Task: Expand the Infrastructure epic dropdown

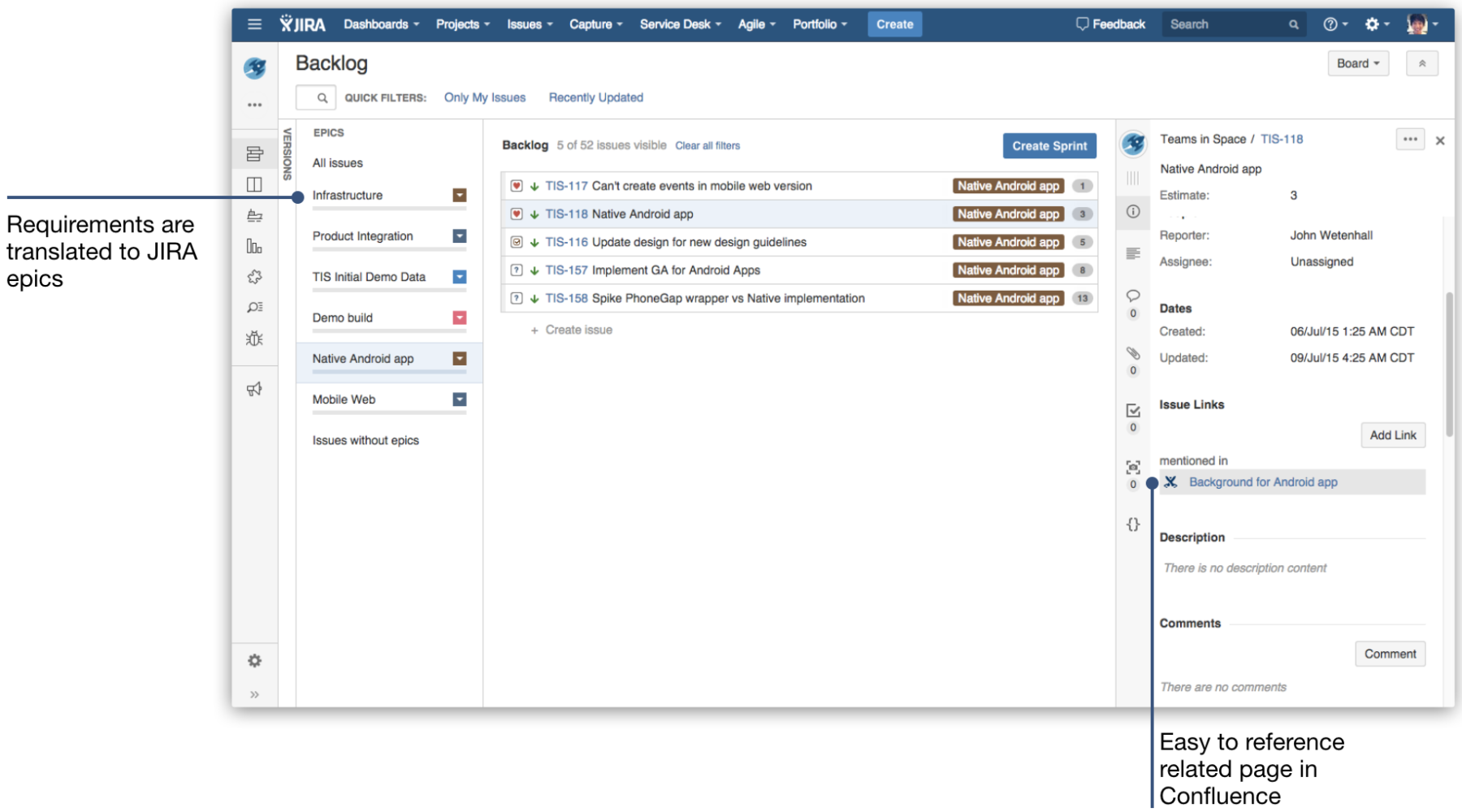Action: point(460,195)
